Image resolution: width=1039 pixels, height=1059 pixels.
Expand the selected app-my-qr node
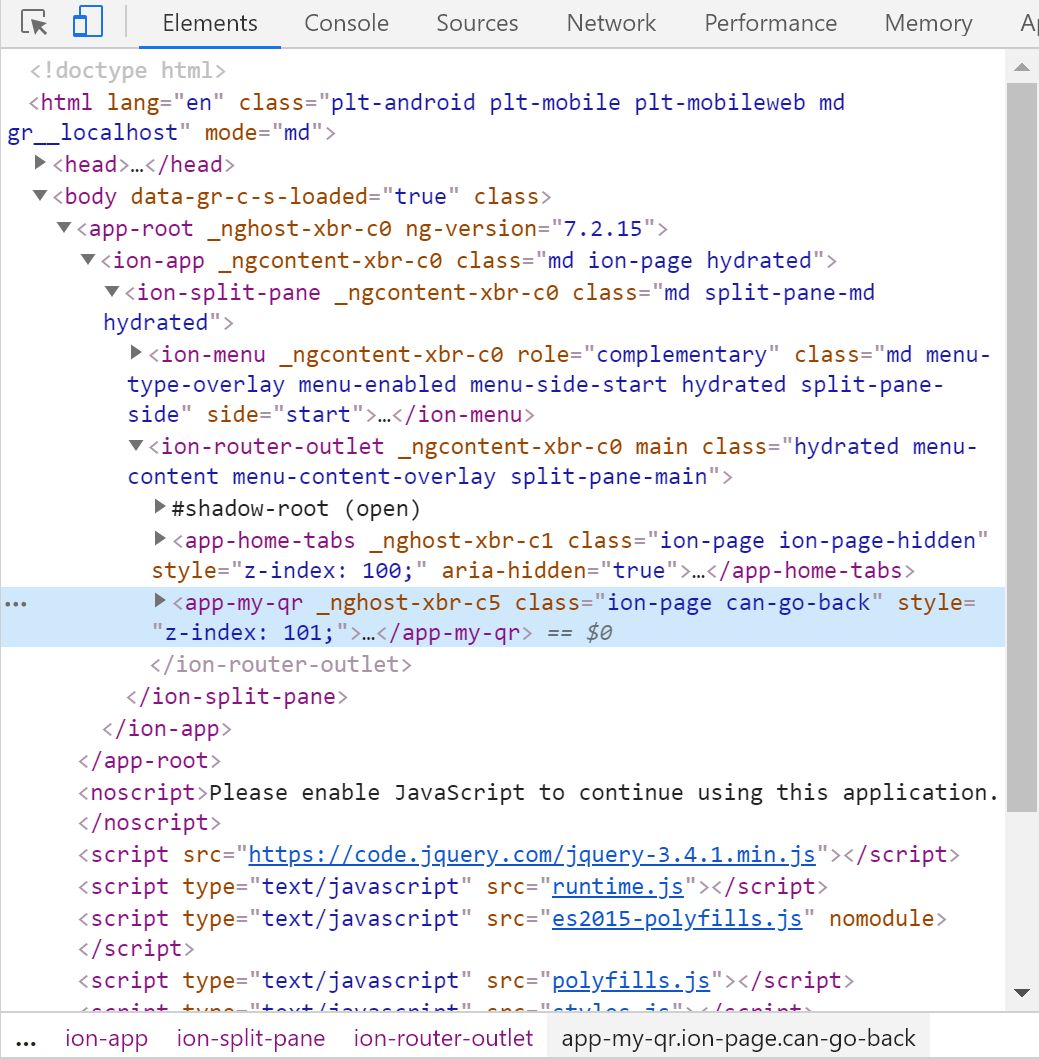coord(160,600)
